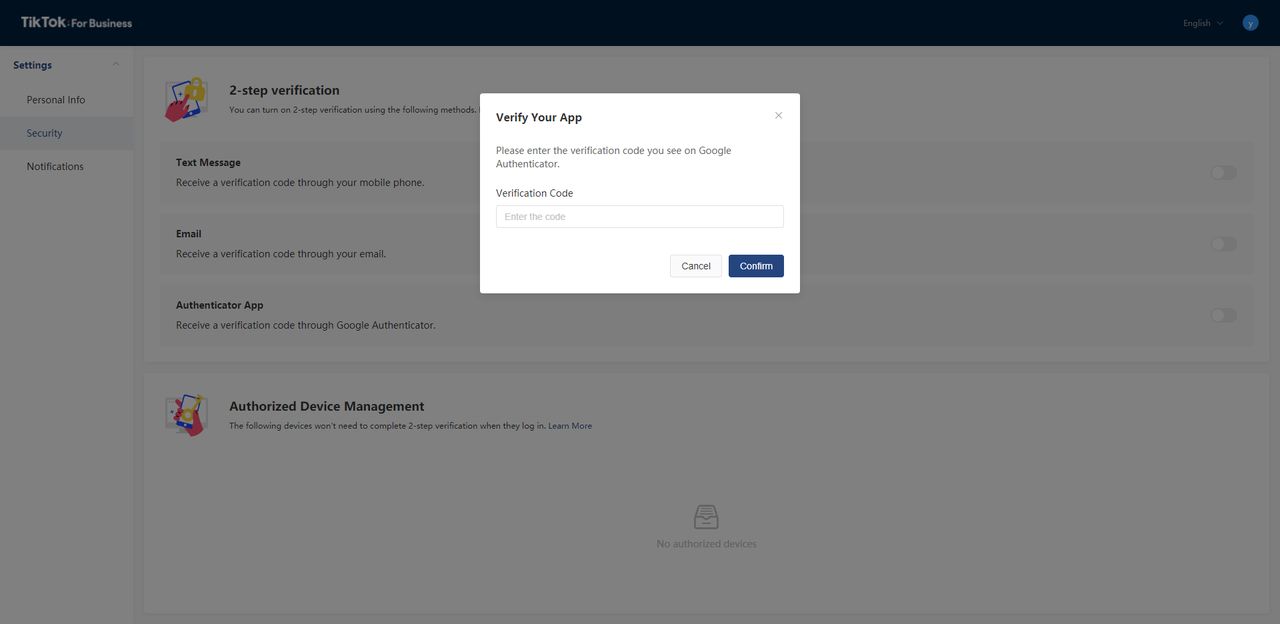Open the Personal Info settings page
Screen dimensions: 1280x624
(x=56, y=100)
